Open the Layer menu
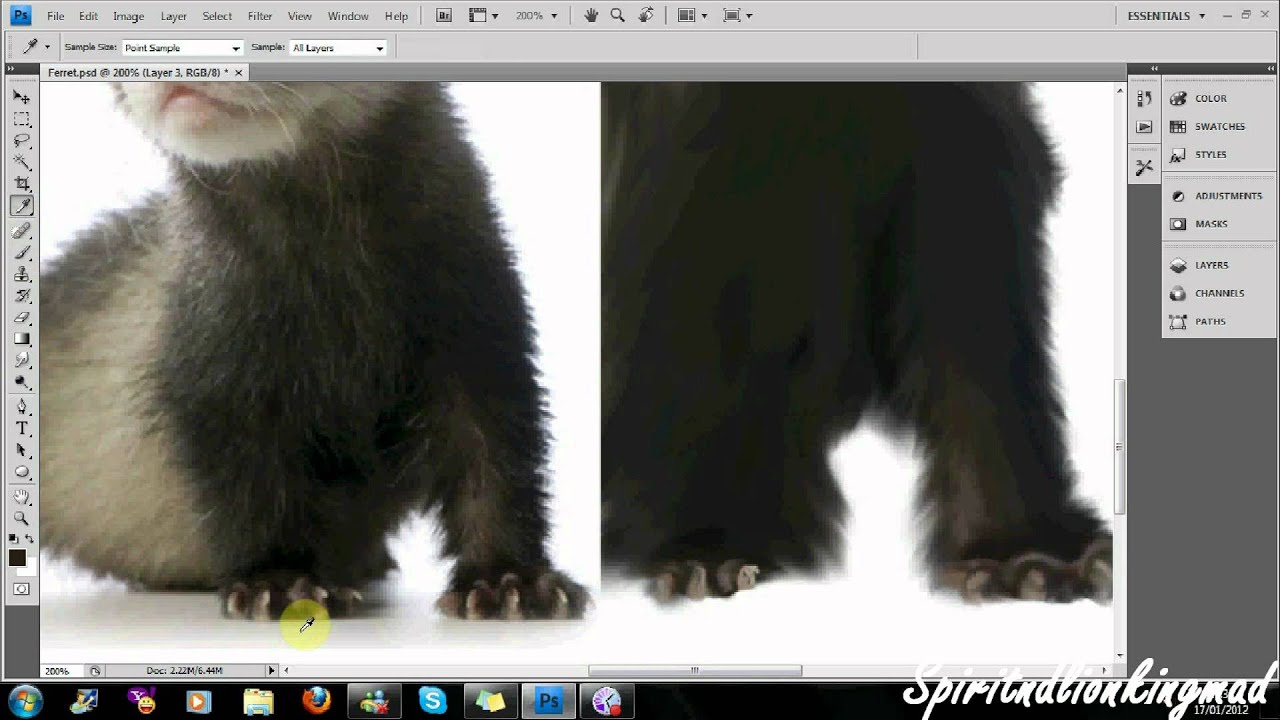The image size is (1280, 720). (174, 16)
